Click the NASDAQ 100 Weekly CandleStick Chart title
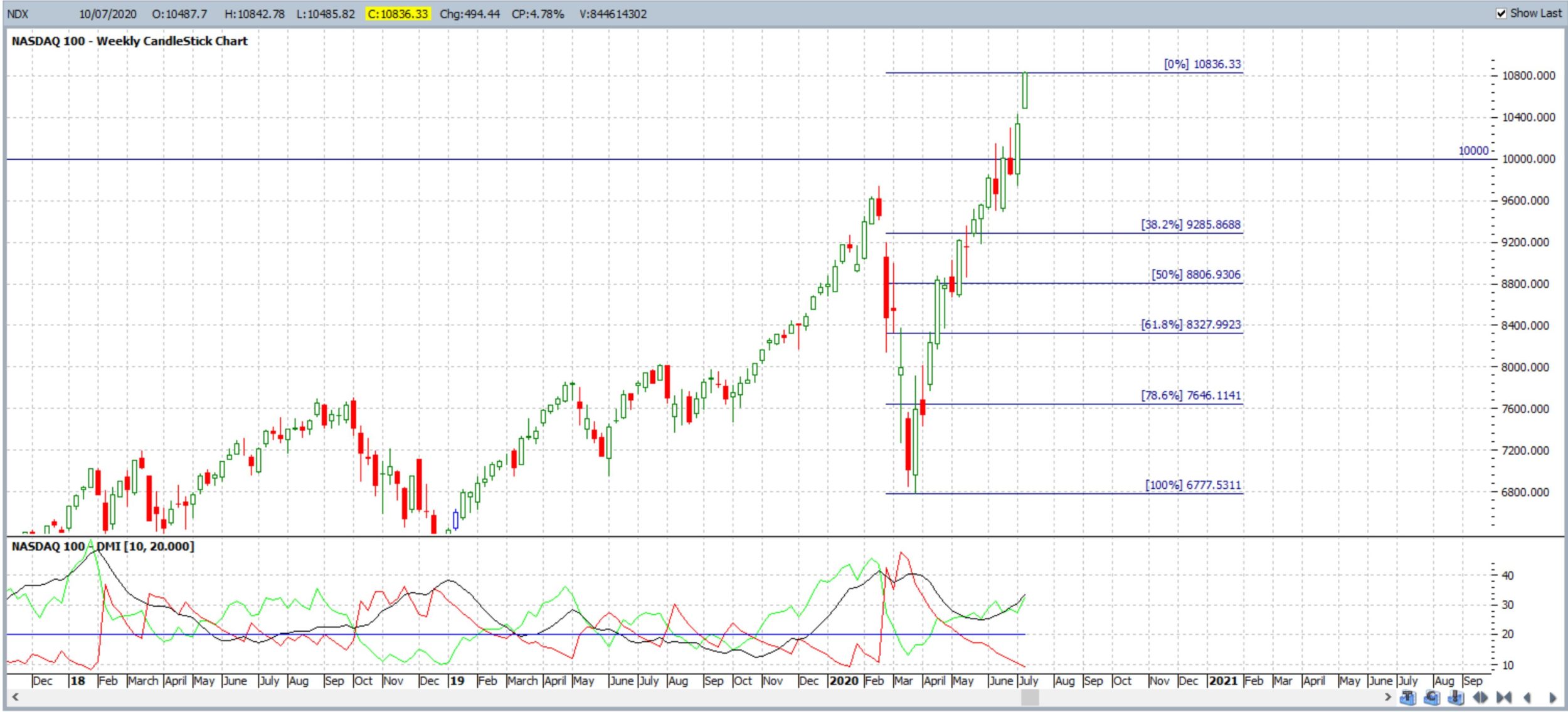Image resolution: width=1568 pixels, height=712 pixels. (130, 41)
